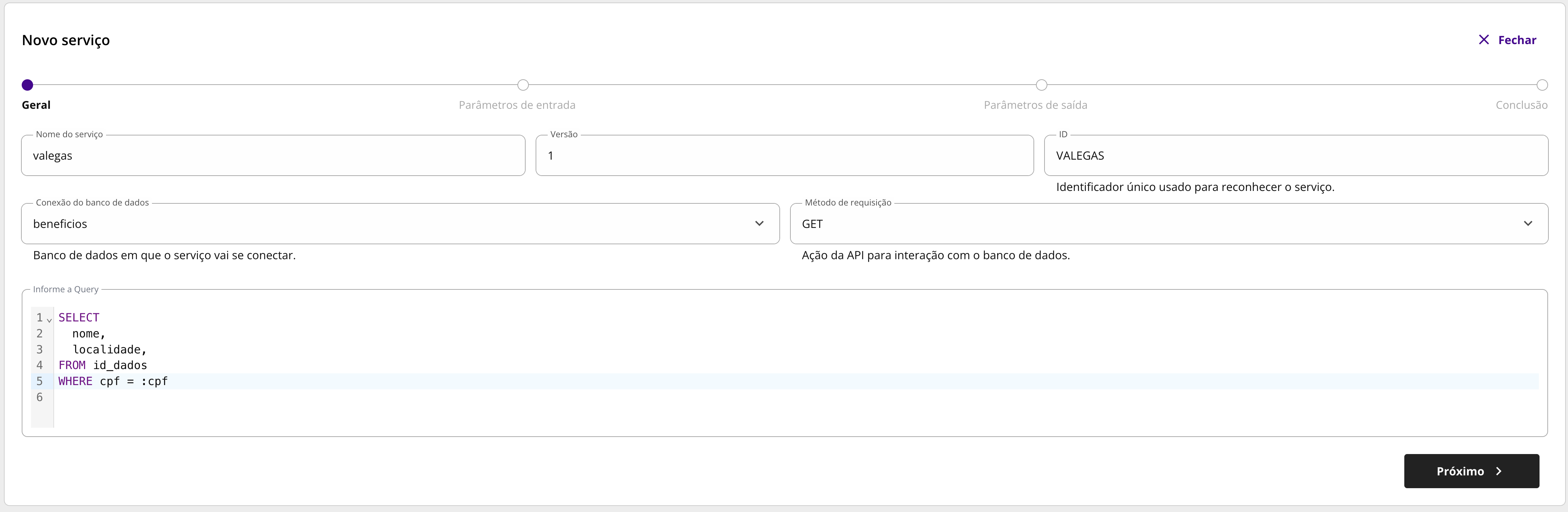This screenshot has width=1568, height=512.
Task: Click the X close icon beside Fechar
Action: (1483, 39)
